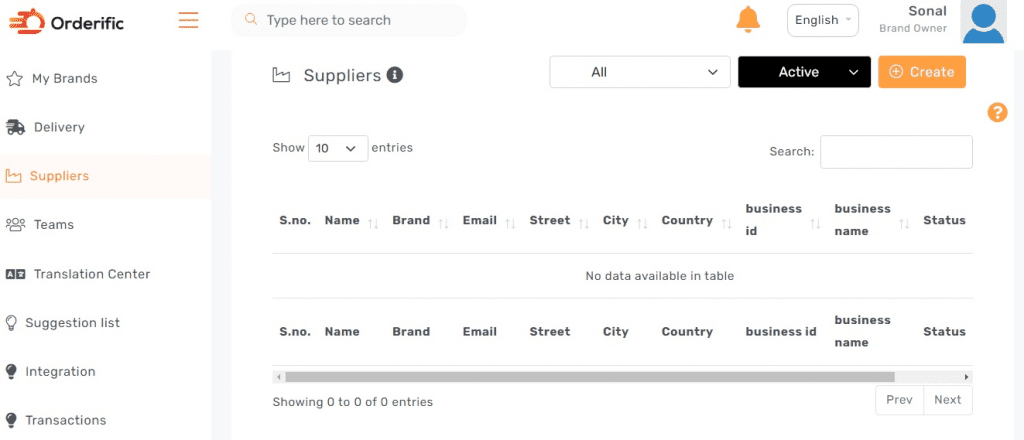The height and width of the screenshot is (440, 1024).
Task: Click the horizontal table scrollbar
Action: pos(589,377)
